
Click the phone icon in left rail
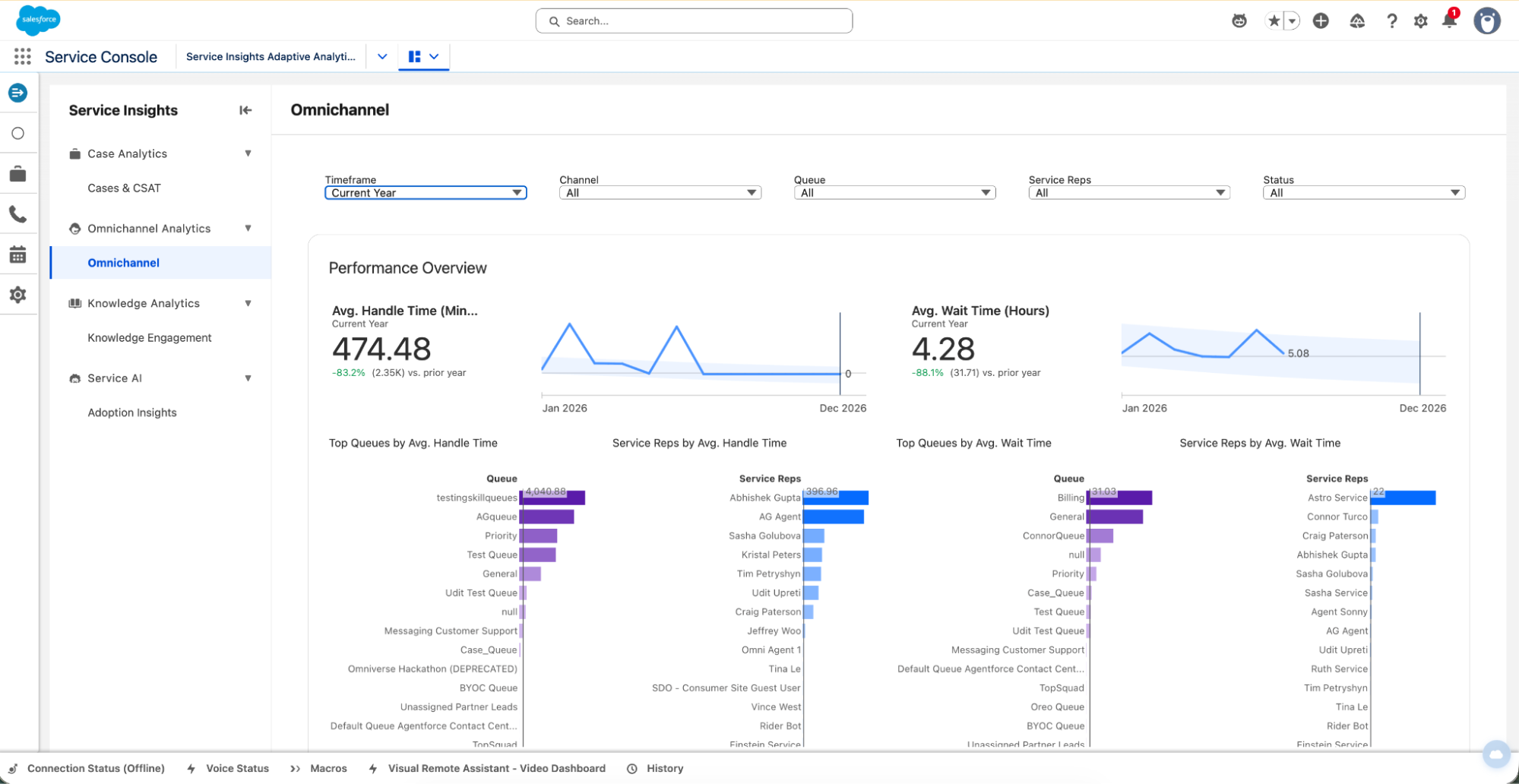coord(18,214)
